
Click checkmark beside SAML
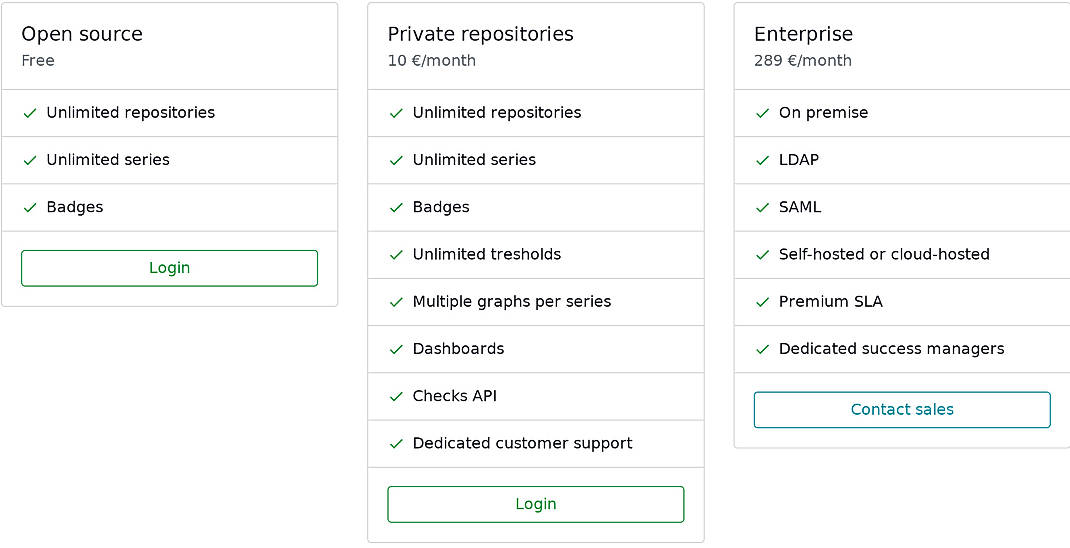[762, 207]
